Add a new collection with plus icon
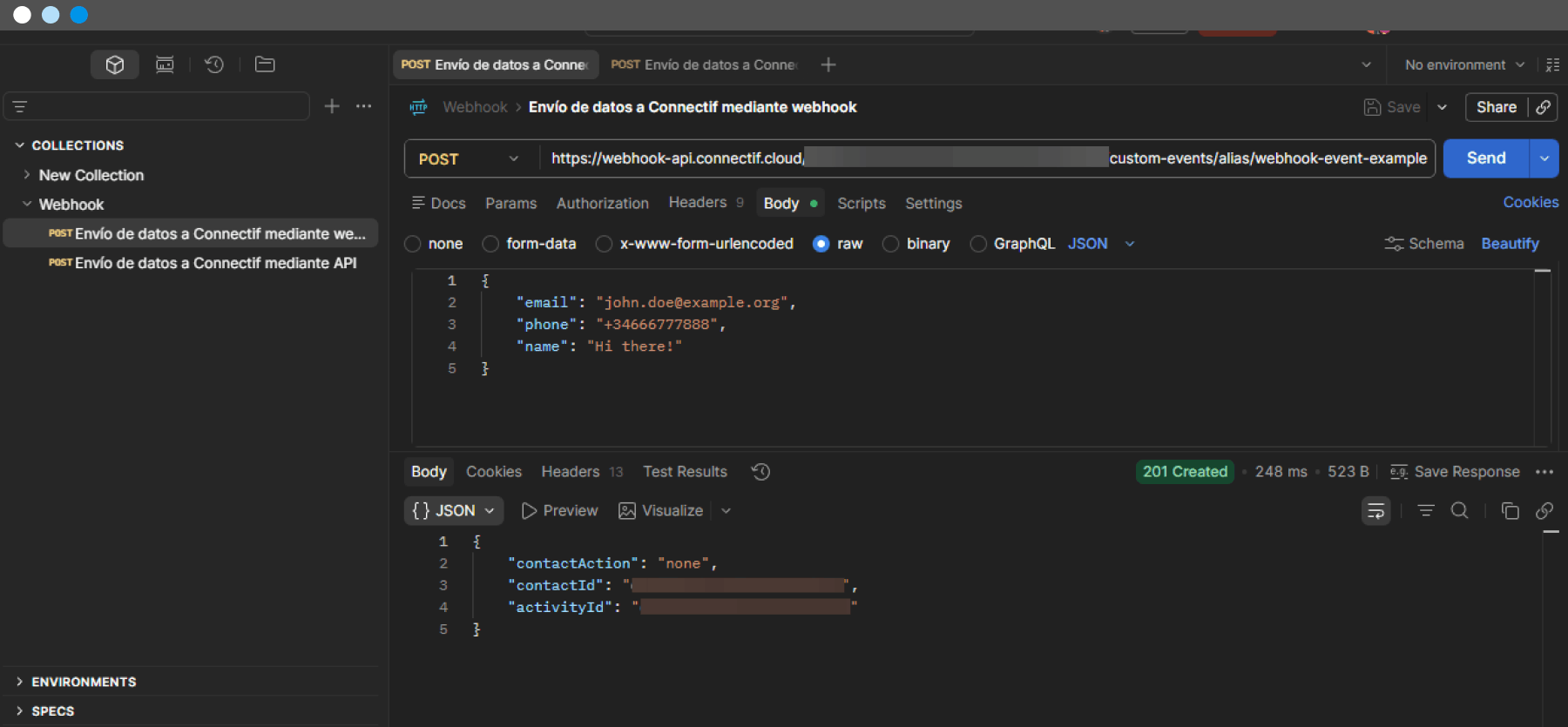This screenshot has width=1568, height=727. (x=332, y=106)
